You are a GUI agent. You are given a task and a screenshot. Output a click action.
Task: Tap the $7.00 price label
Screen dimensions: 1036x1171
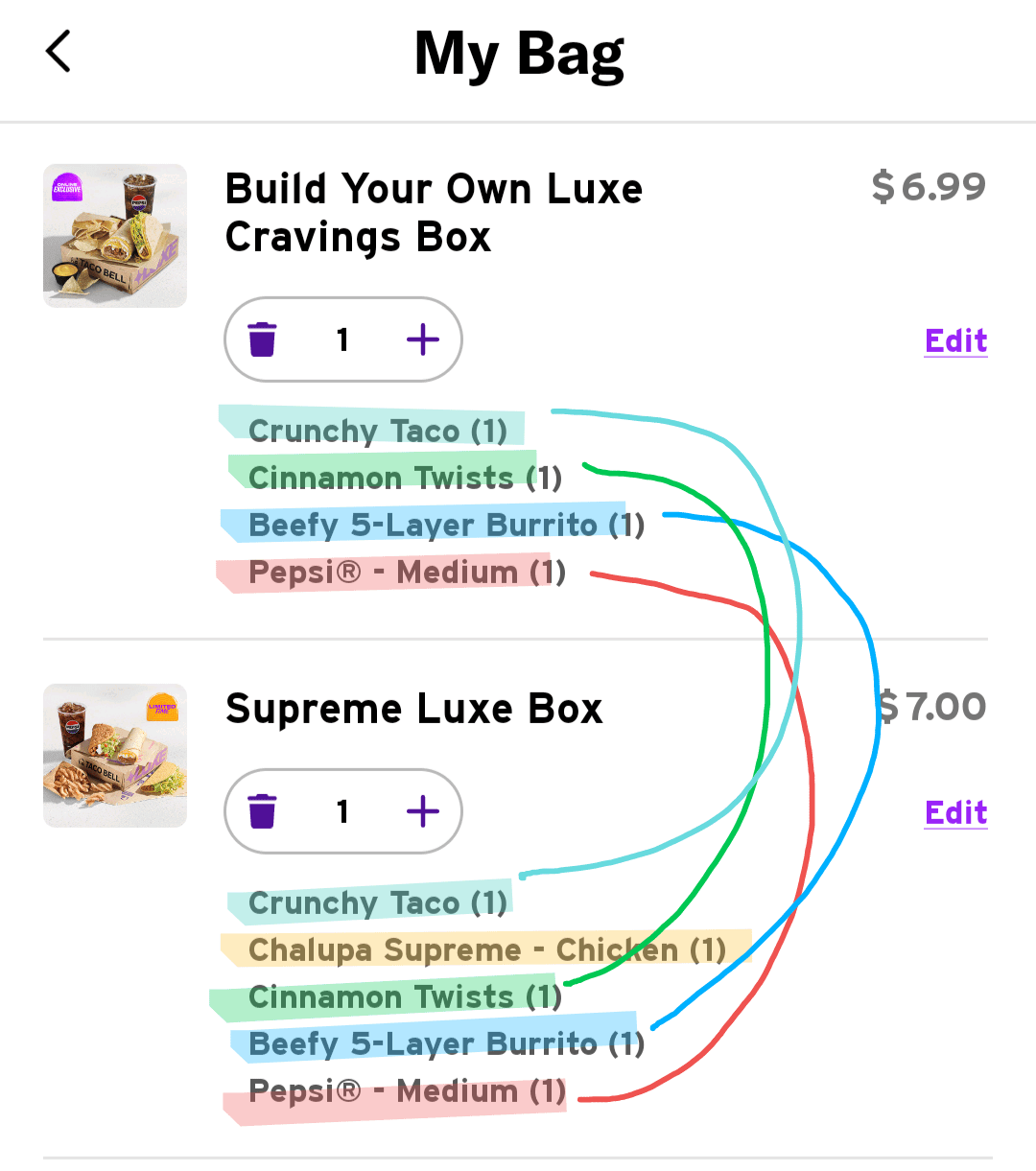[932, 707]
